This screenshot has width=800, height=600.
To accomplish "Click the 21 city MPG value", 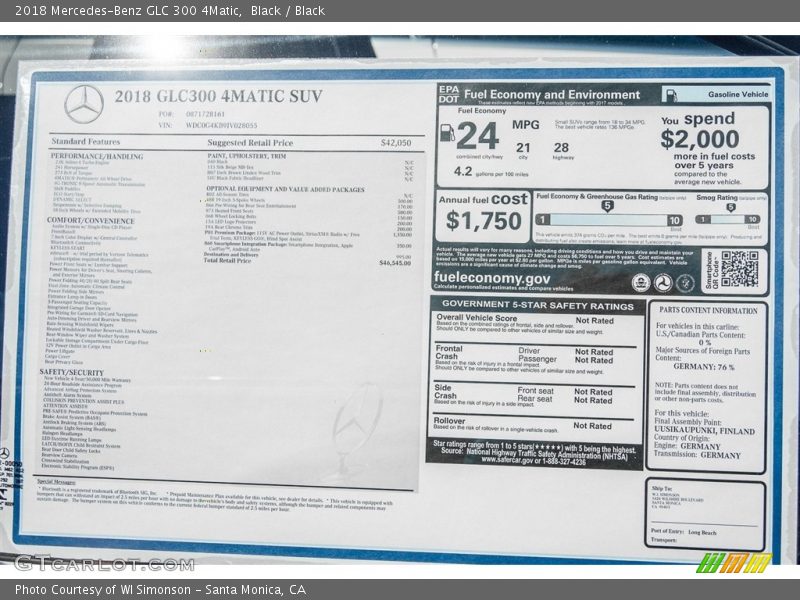I will [x=523, y=148].
